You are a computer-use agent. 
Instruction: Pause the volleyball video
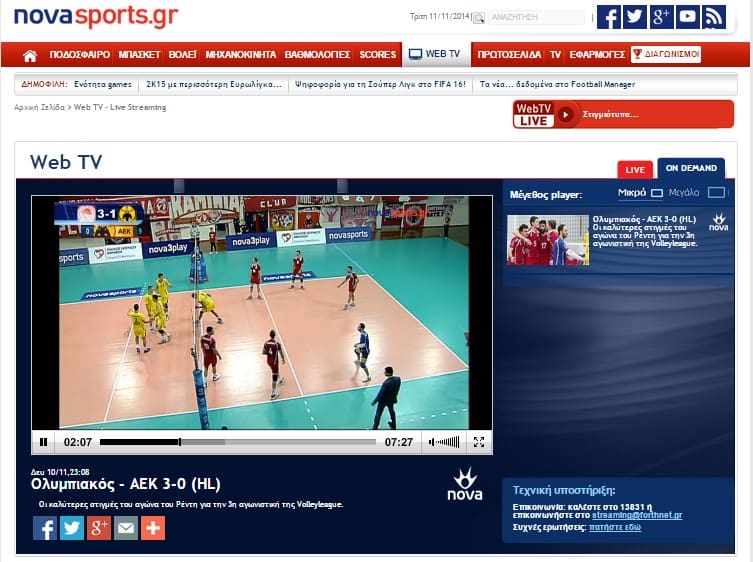(43, 441)
